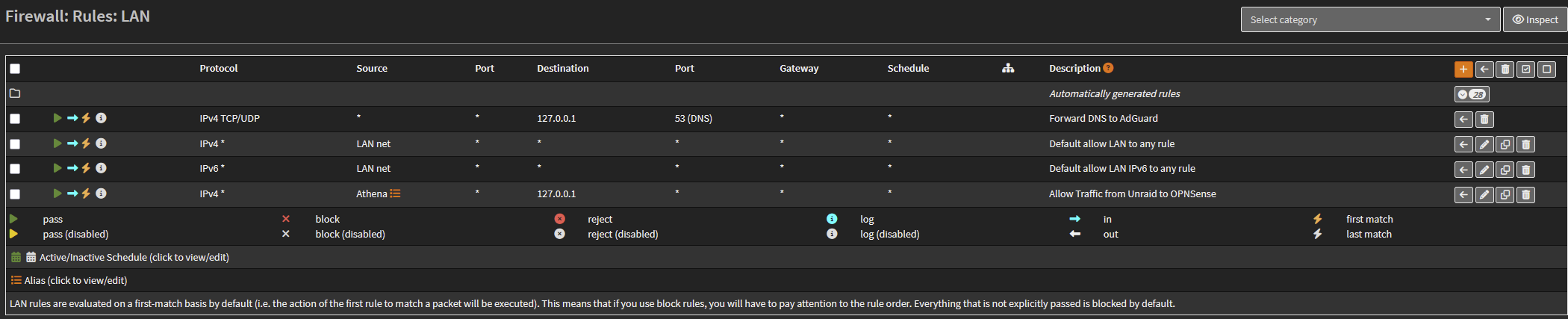Click the Athena alias list icon
Image resolution: width=1568 pixels, height=319 pixels.
[396, 193]
